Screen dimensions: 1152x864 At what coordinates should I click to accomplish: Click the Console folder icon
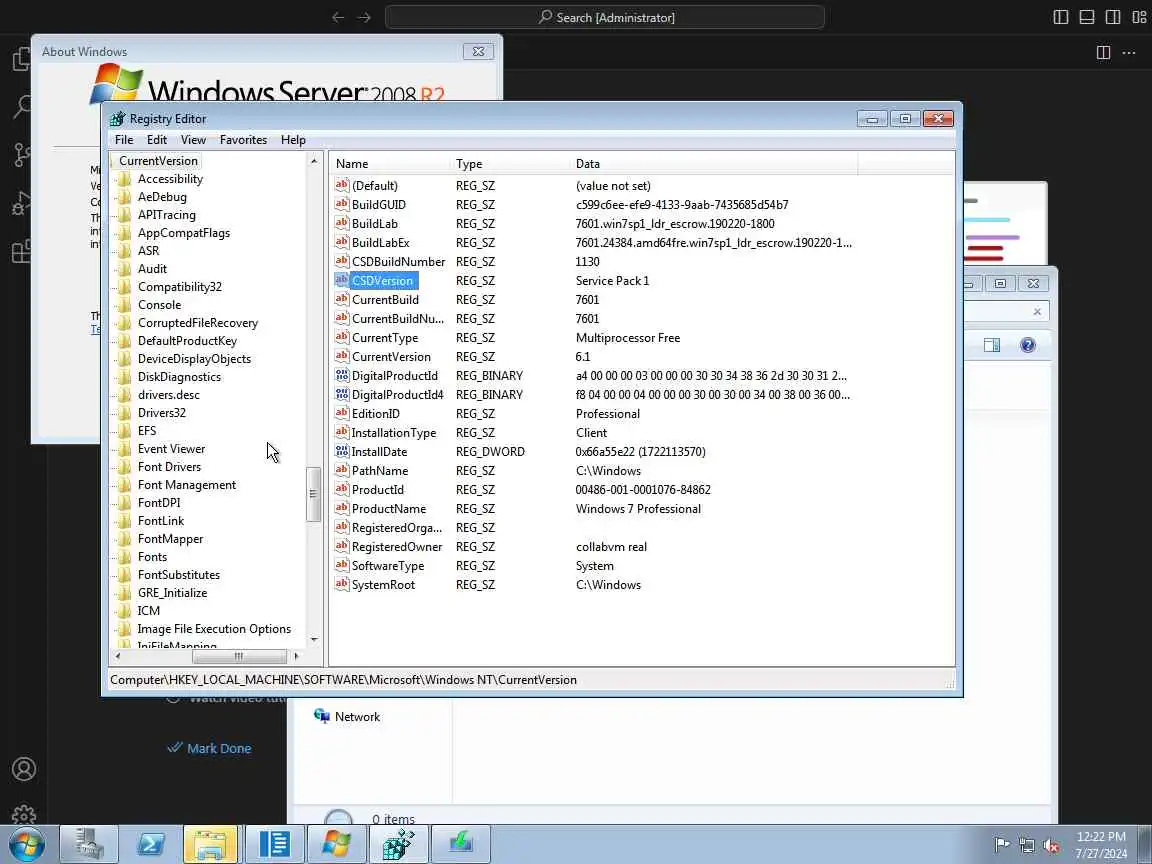pyautogui.click(x=124, y=305)
